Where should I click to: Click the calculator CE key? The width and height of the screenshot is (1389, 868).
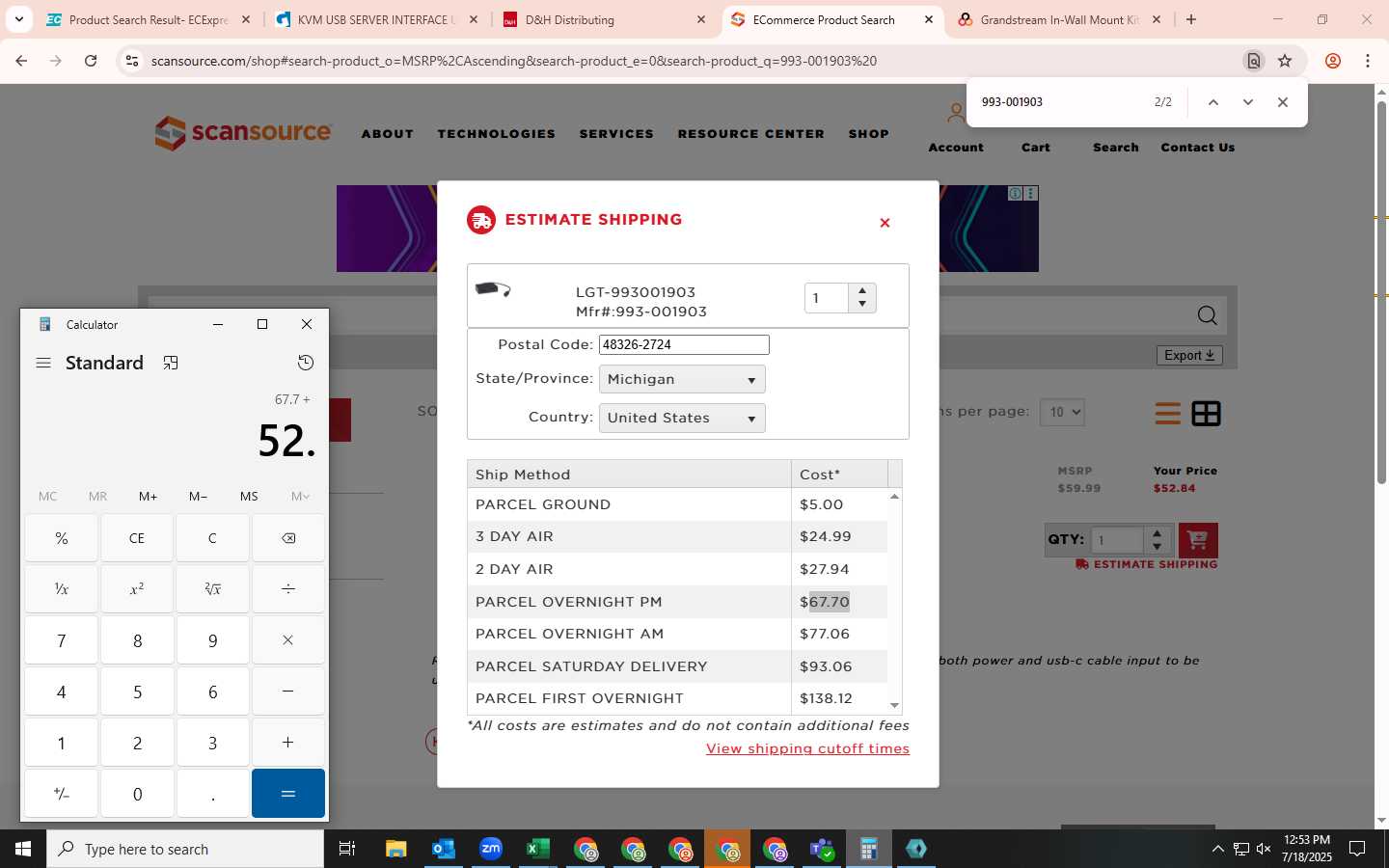click(137, 538)
